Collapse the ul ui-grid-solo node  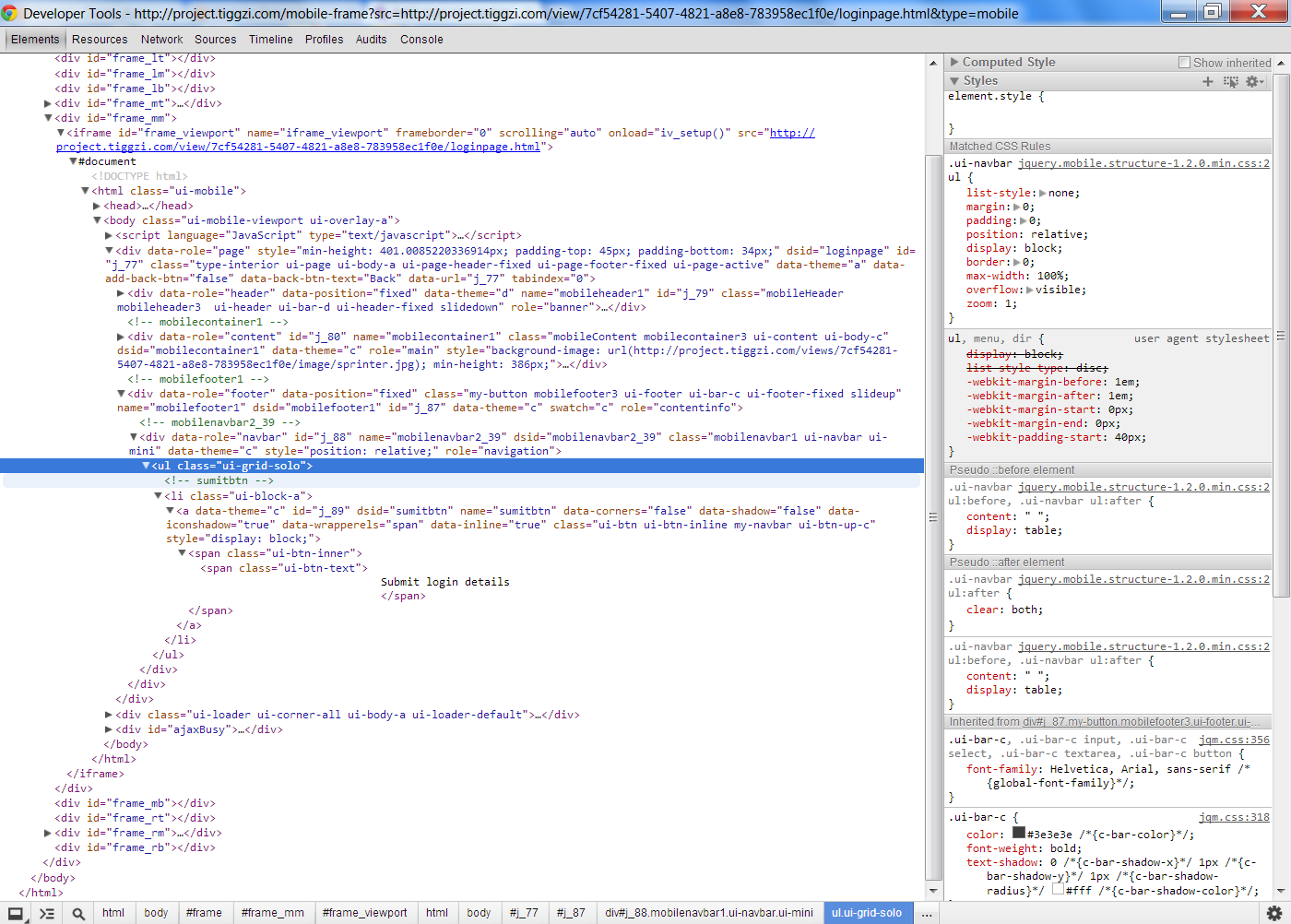coord(146,466)
